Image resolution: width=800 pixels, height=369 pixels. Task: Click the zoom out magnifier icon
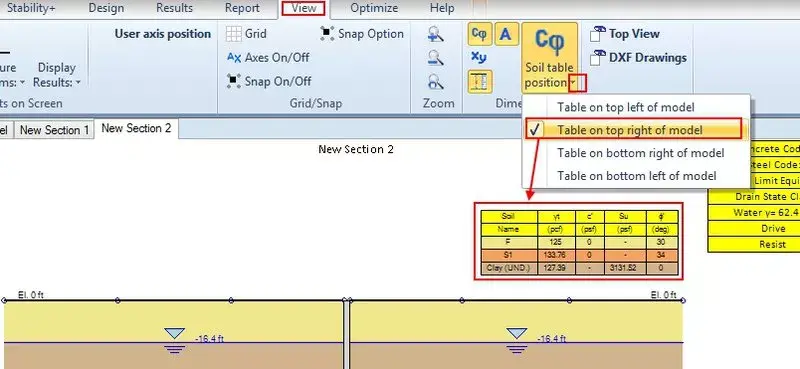(435, 57)
